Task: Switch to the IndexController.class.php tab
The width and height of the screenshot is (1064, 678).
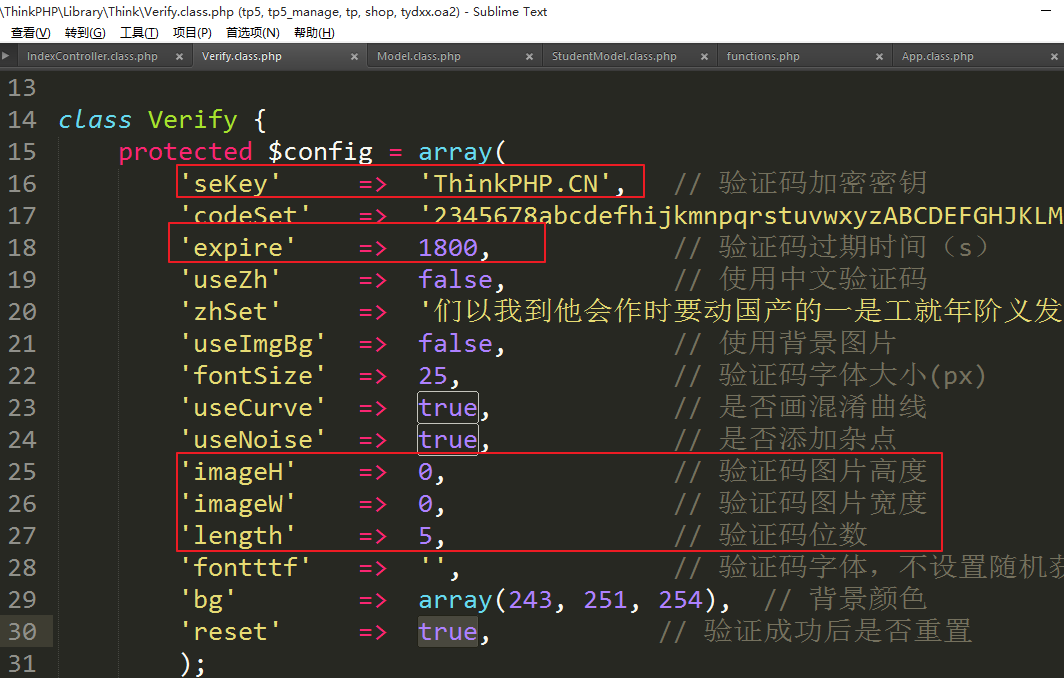Action: (92, 57)
